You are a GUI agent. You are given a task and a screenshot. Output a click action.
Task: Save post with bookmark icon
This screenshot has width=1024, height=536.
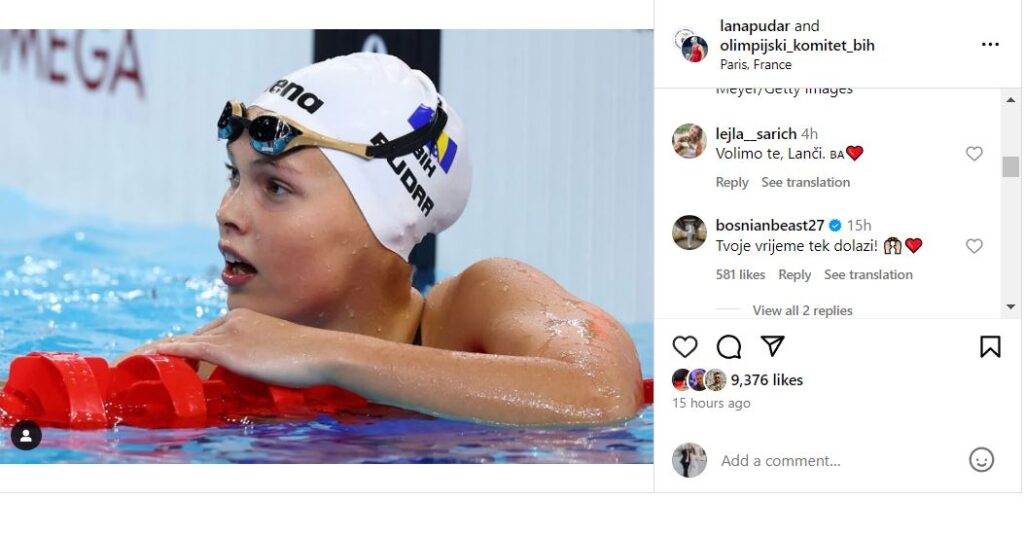click(x=990, y=347)
